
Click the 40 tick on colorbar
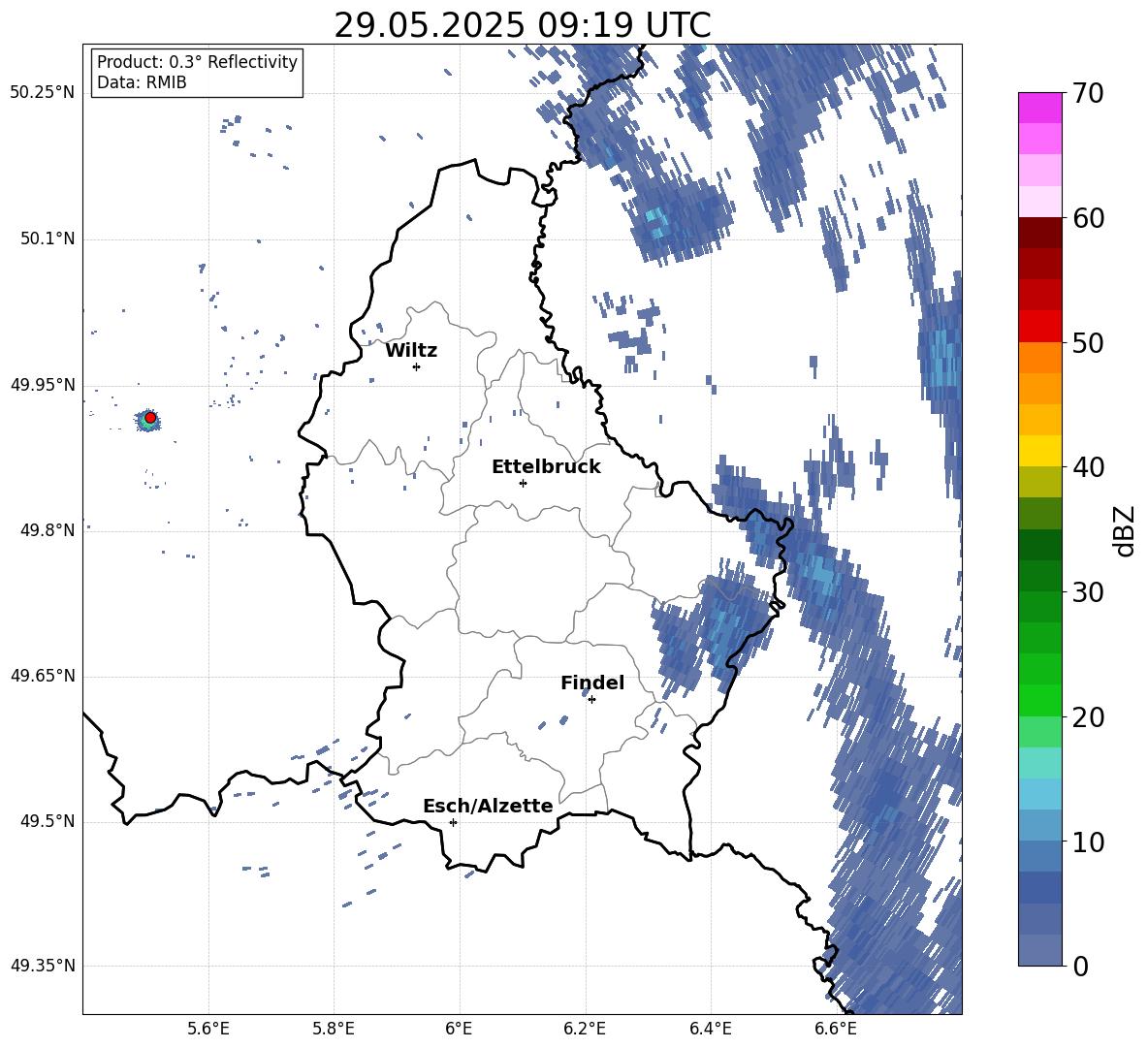click(1088, 467)
